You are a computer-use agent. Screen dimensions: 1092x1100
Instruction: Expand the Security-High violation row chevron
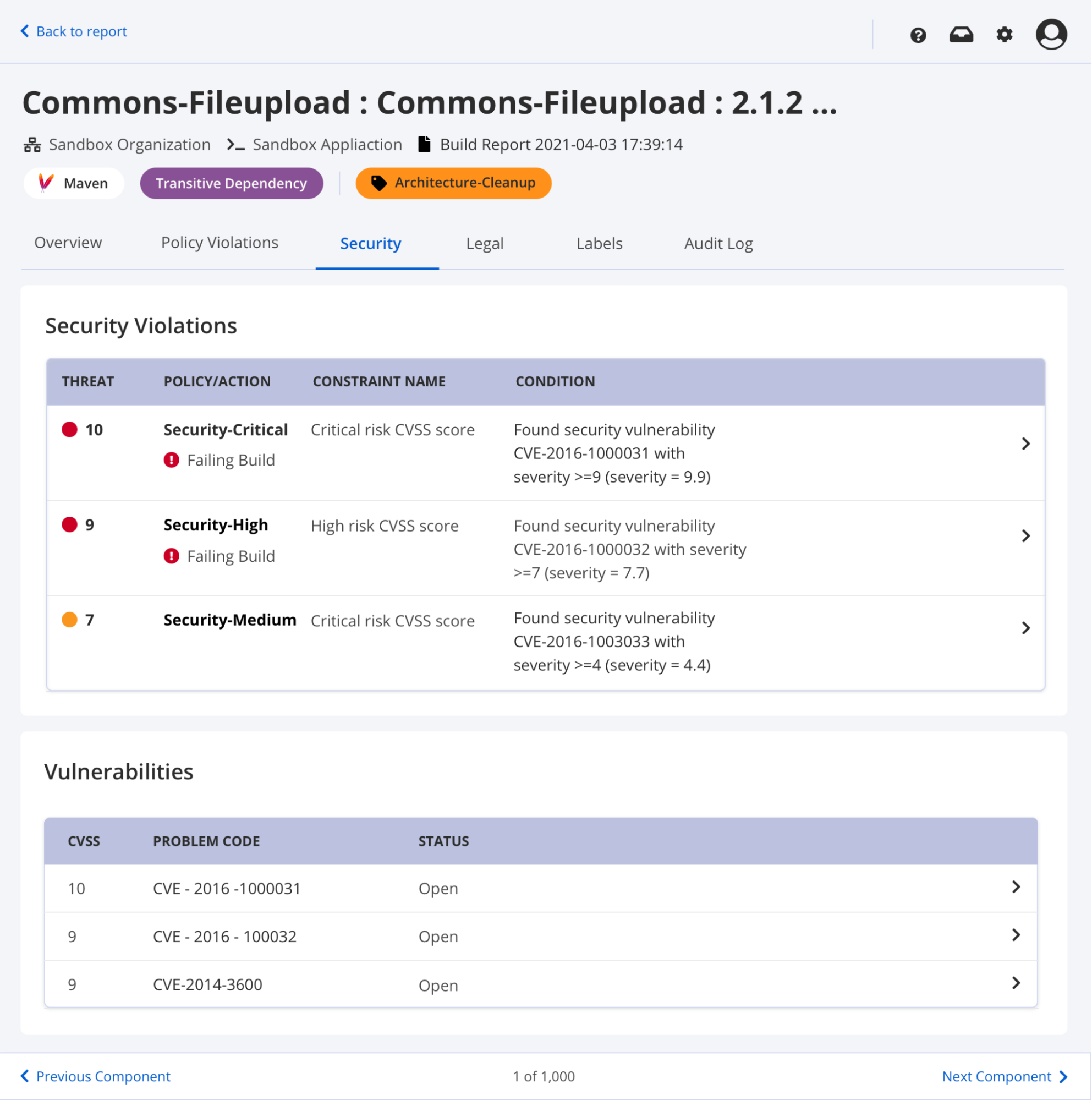point(1025,536)
